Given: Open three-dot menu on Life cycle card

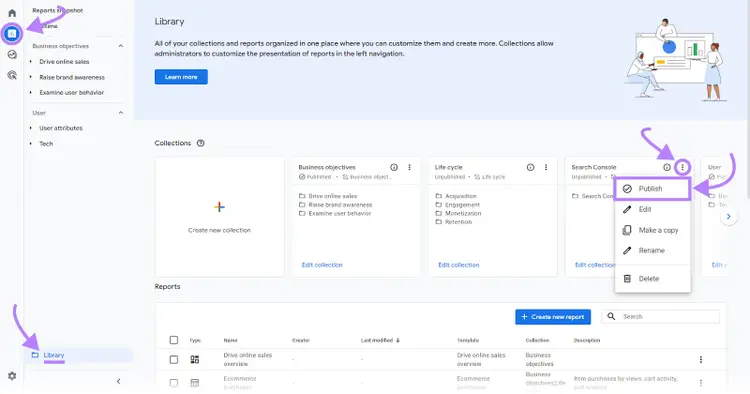Looking at the screenshot, I should point(546,167).
